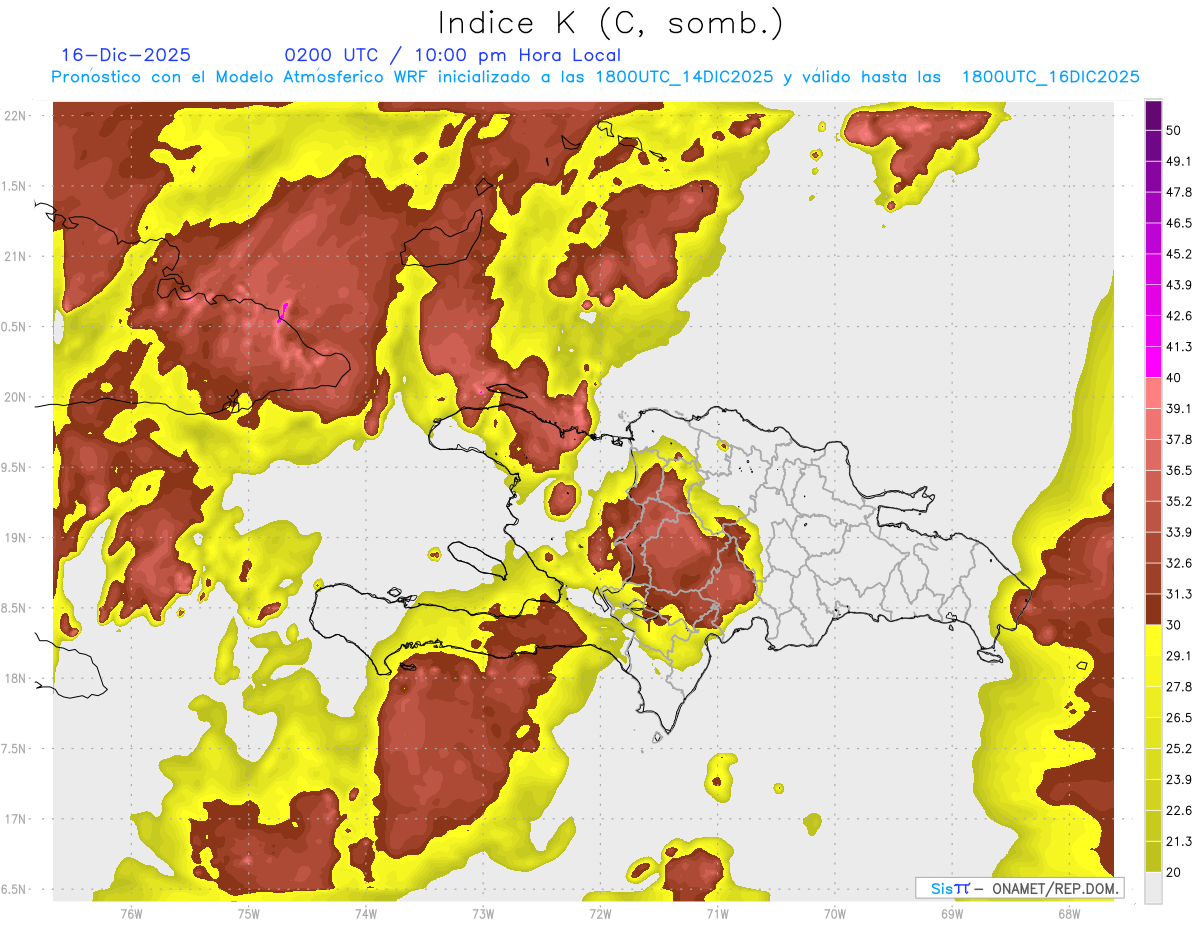Click the '32.6' colorbar value
Screen dimensions: 1200x927
tap(1178, 563)
